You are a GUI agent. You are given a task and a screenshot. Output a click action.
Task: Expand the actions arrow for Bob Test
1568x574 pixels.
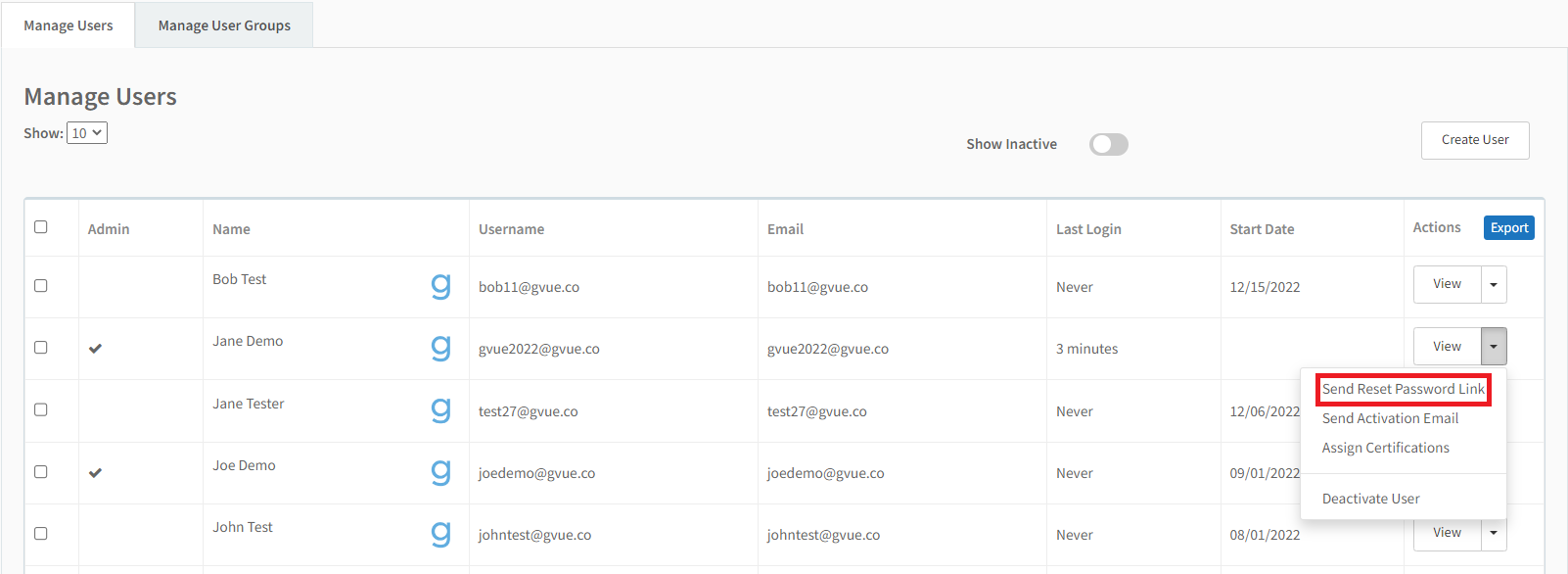pos(1494,285)
